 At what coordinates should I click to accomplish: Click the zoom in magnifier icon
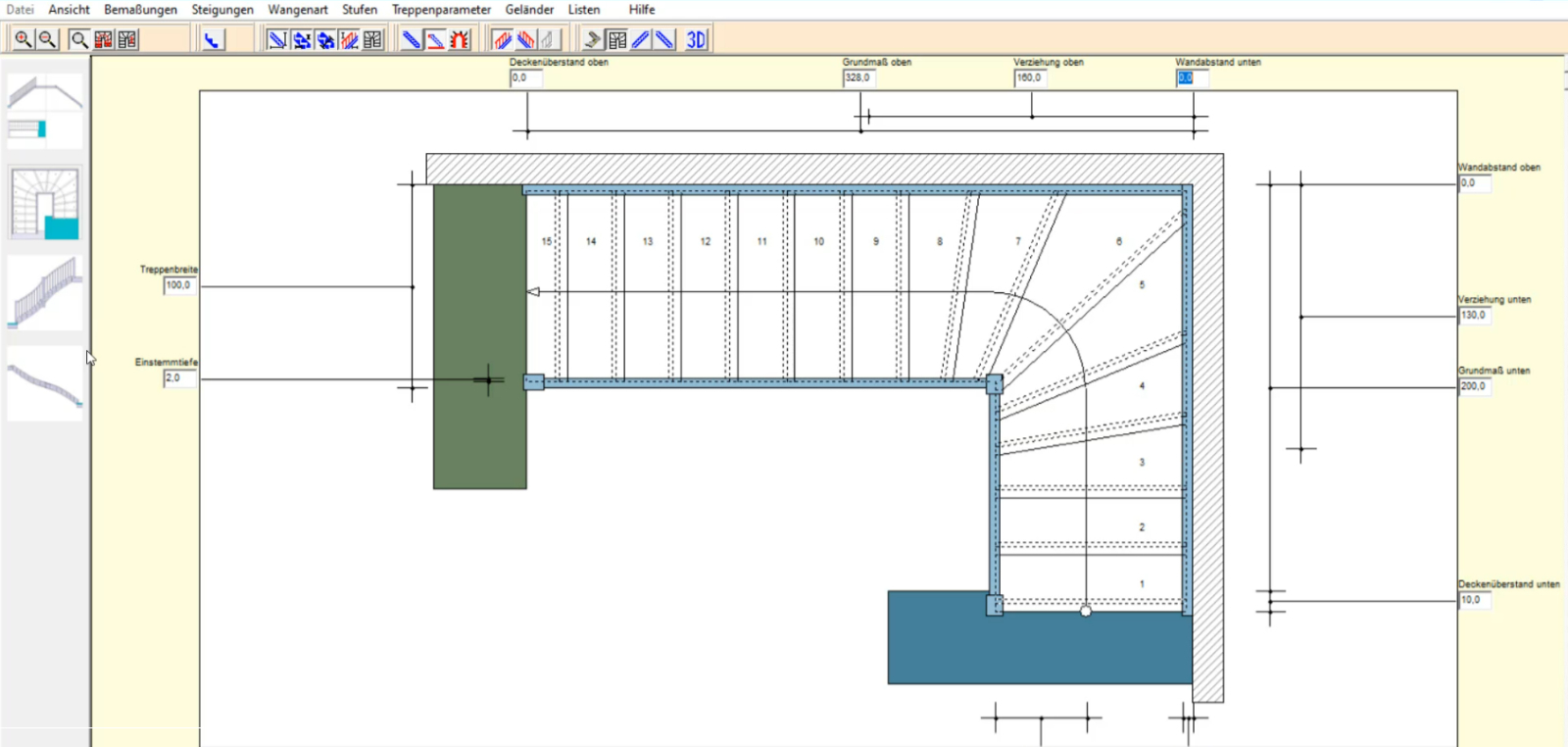click(x=23, y=39)
